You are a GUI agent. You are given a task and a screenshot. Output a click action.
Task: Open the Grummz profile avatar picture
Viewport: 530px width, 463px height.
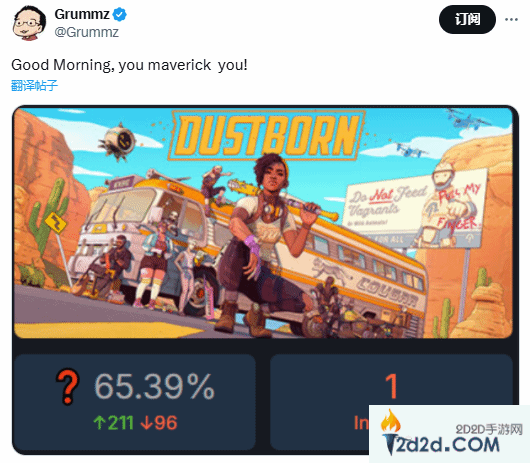point(28,22)
